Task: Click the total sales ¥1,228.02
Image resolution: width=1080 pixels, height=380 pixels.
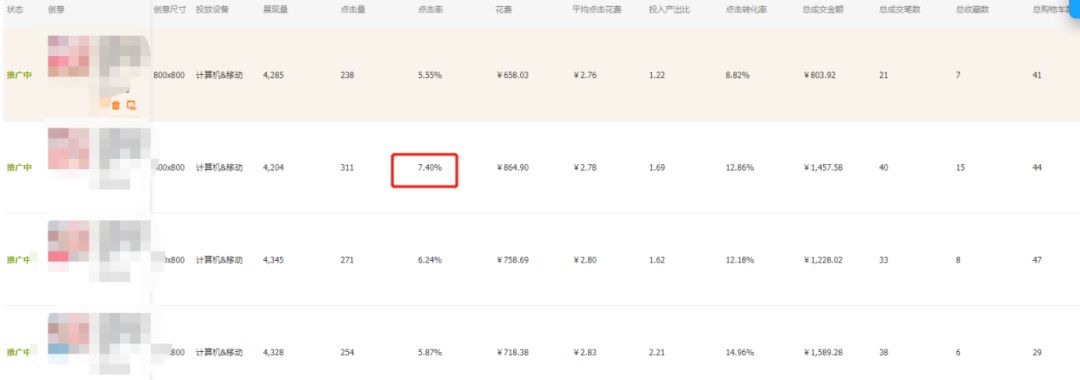Action: point(823,260)
